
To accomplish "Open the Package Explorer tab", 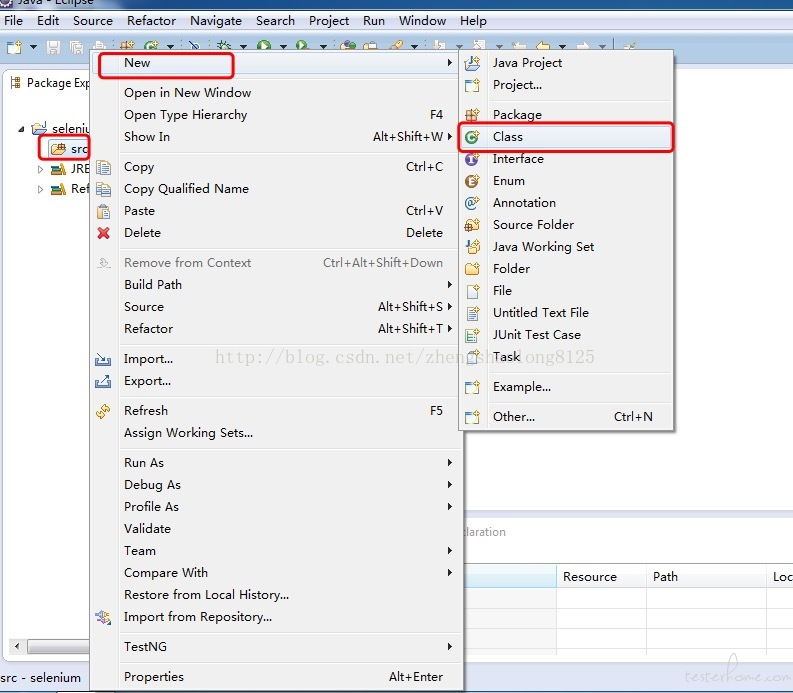I will pos(50,83).
